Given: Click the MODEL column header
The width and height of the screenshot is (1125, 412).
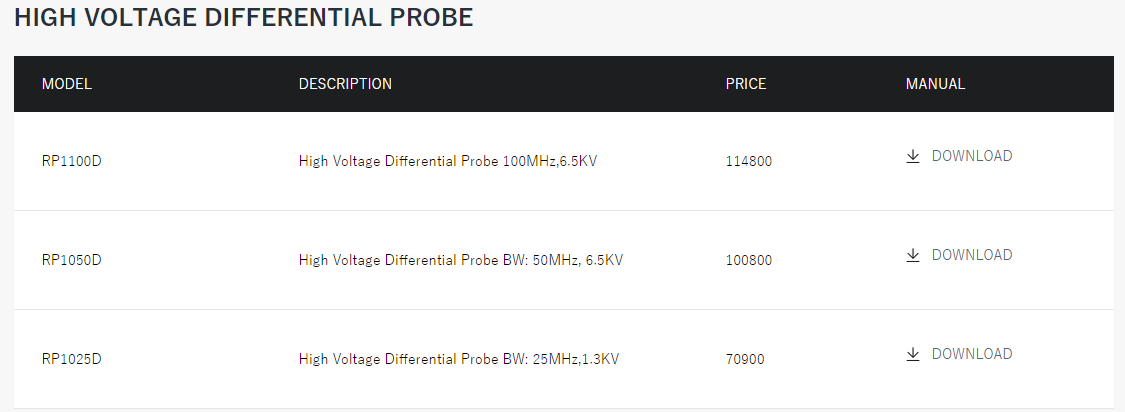Looking at the screenshot, I should click(67, 84).
